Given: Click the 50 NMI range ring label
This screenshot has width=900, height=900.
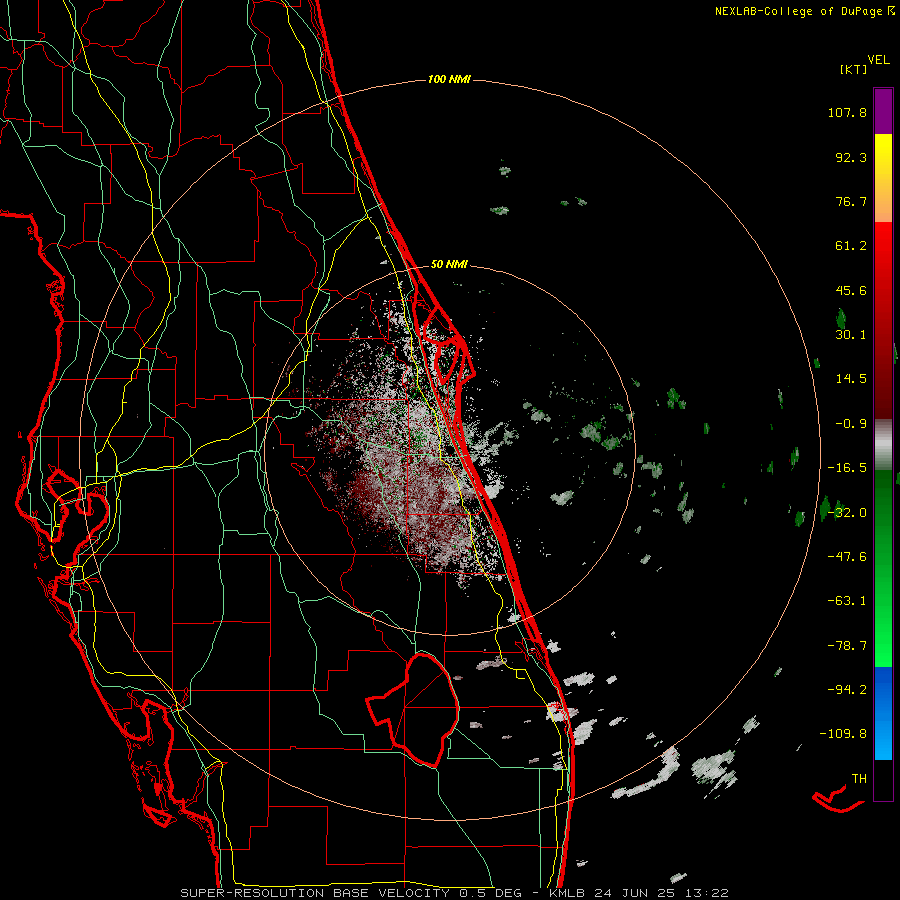Looking at the screenshot, I should tap(449, 264).
